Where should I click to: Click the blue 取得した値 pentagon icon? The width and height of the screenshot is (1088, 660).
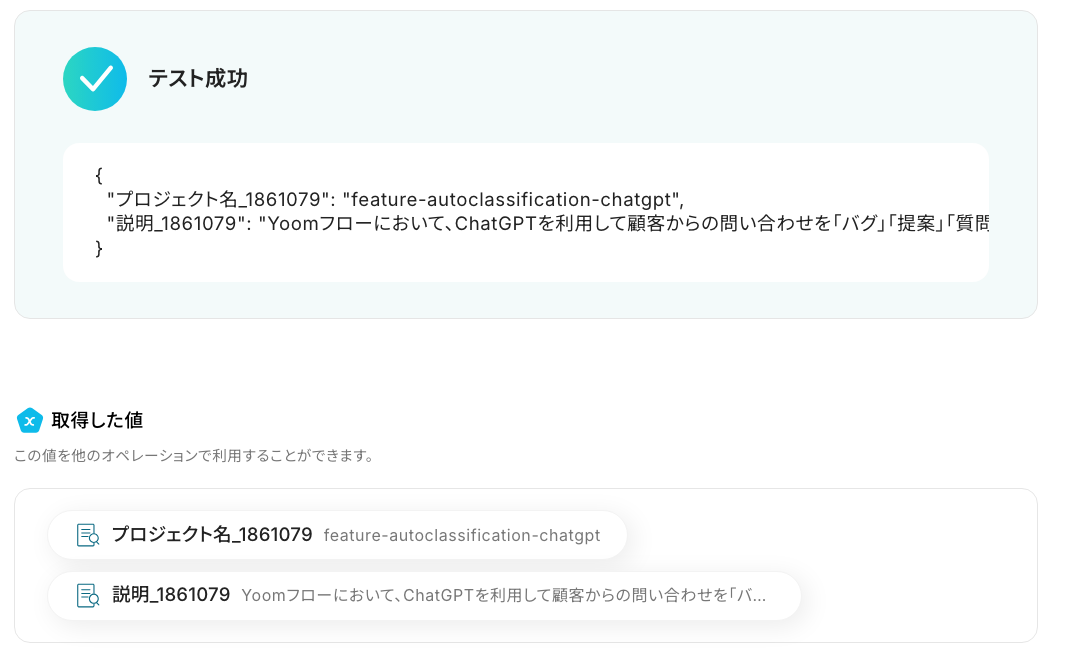pyautogui.click(x=30, y=421)
